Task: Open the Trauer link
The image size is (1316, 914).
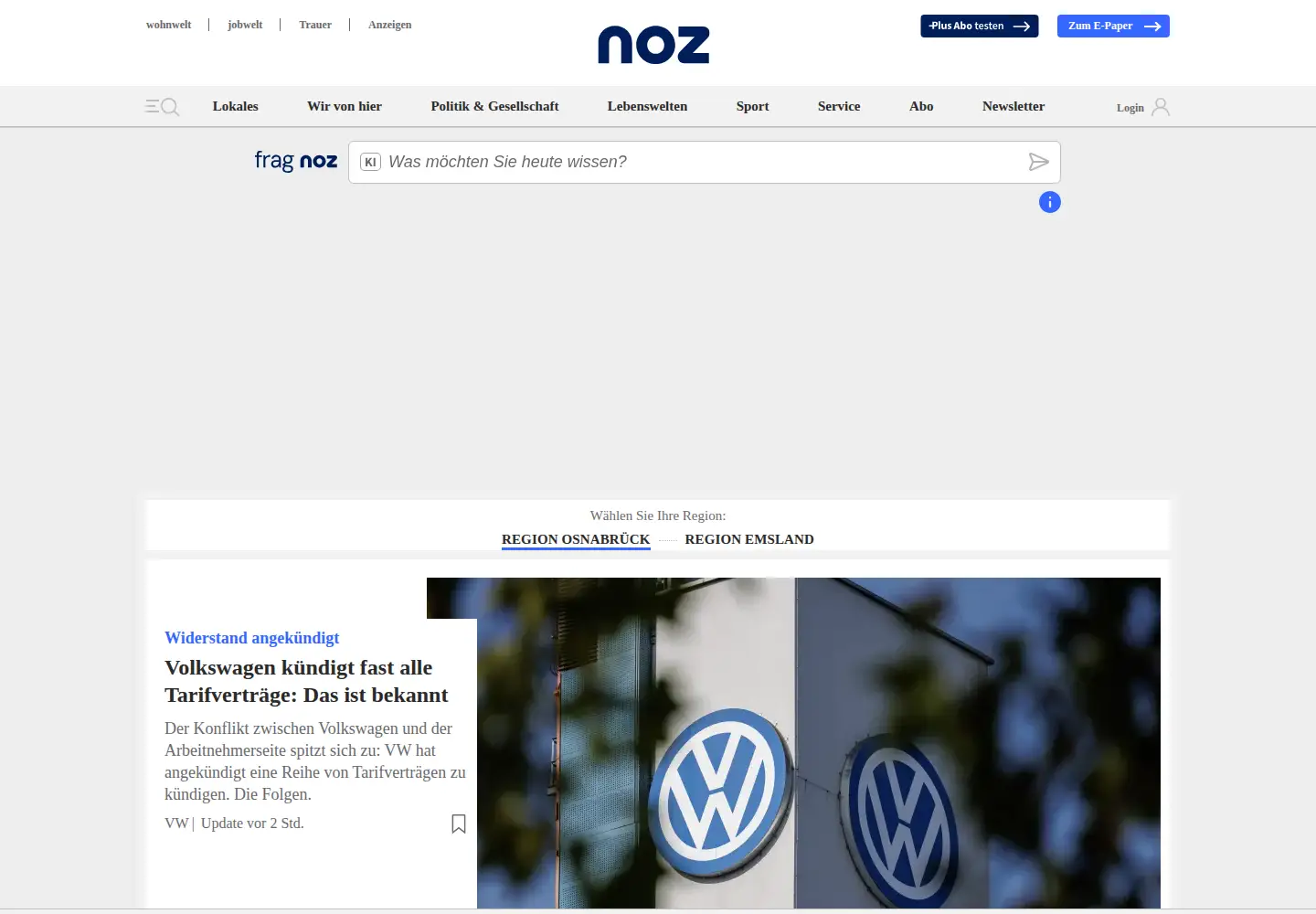Action: coord(315,25)
